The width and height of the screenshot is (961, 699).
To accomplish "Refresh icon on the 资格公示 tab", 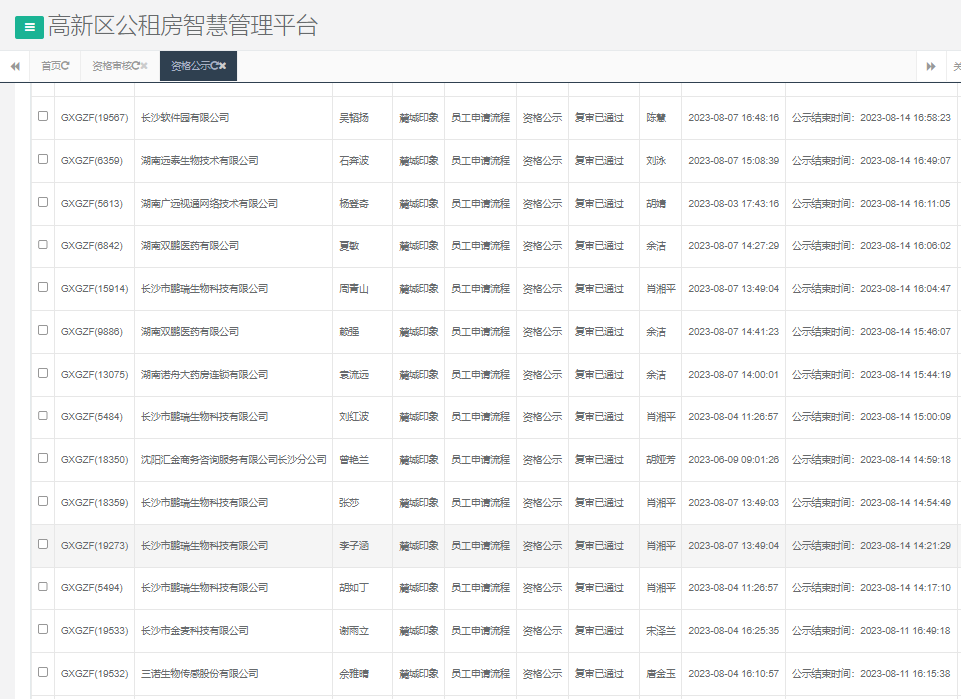I will [214, 66].
